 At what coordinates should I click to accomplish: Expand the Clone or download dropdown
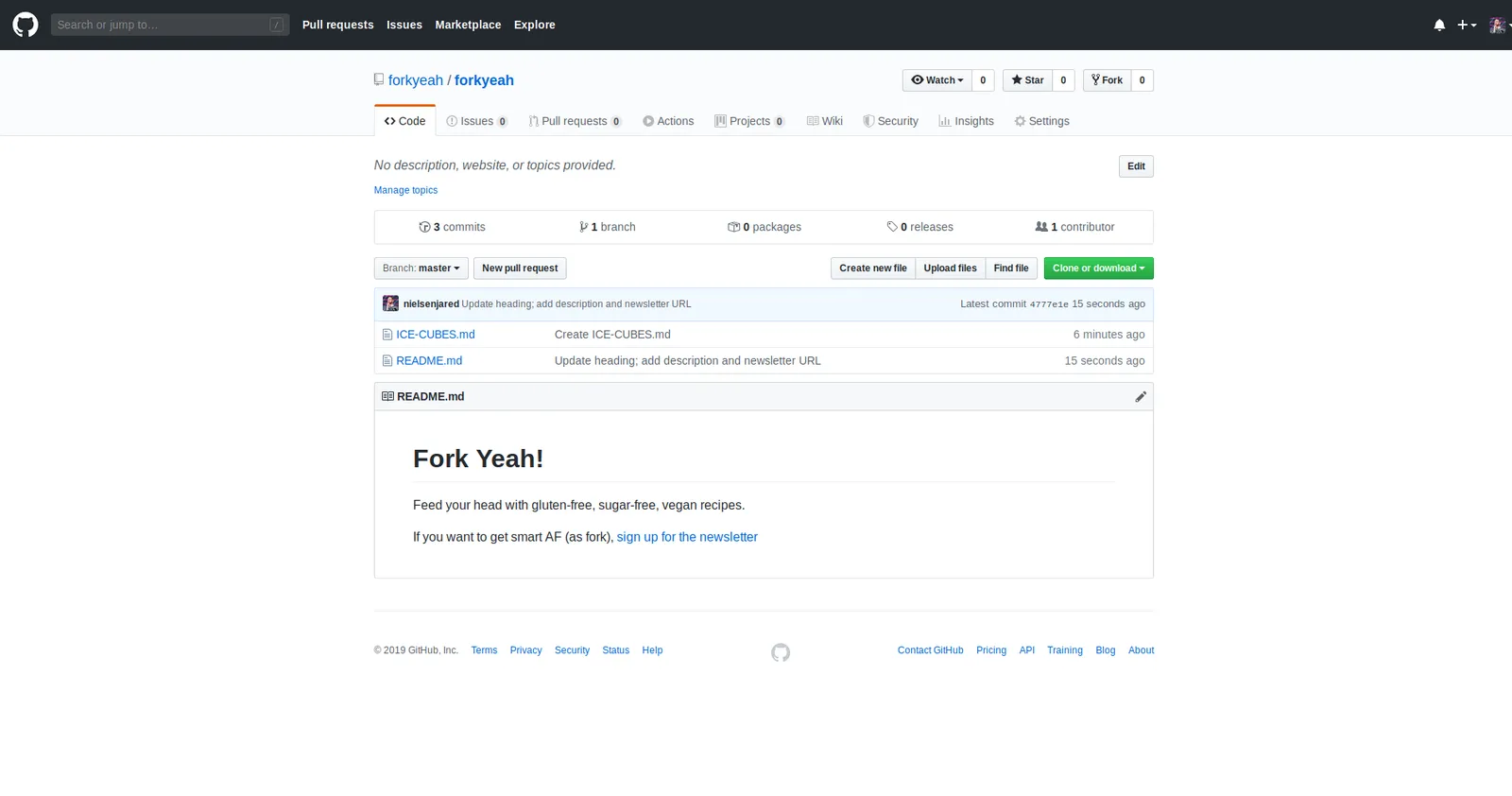pyautogui.click(x=1098, y=268)
